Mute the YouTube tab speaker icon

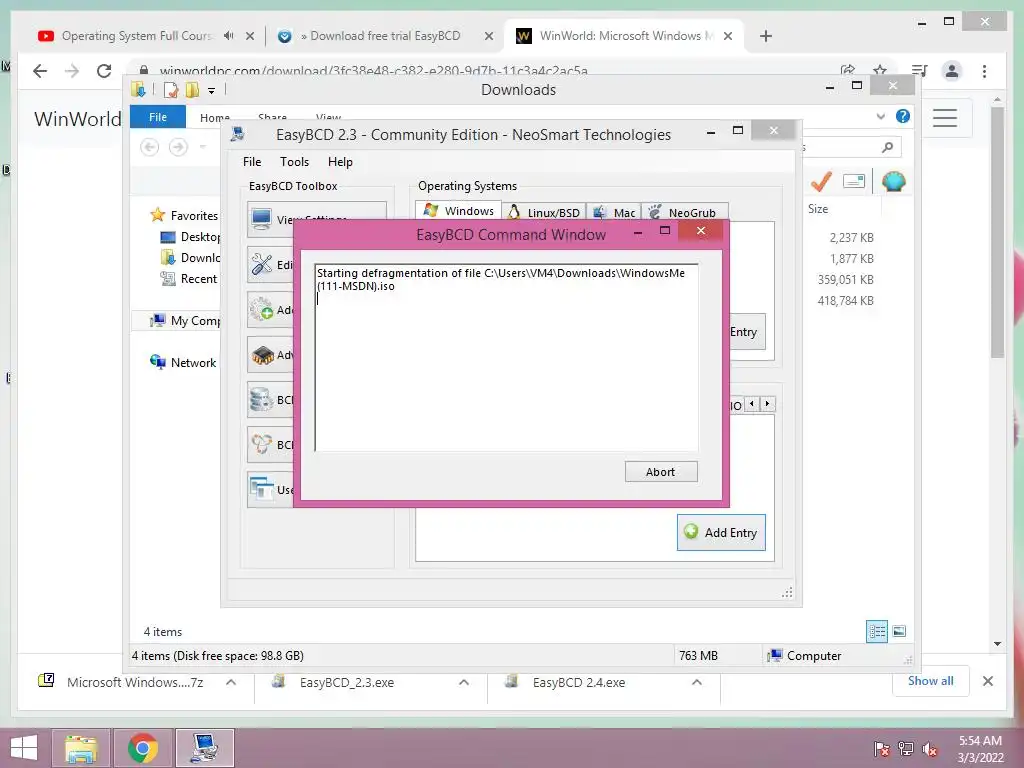click(x=229, y=36)
